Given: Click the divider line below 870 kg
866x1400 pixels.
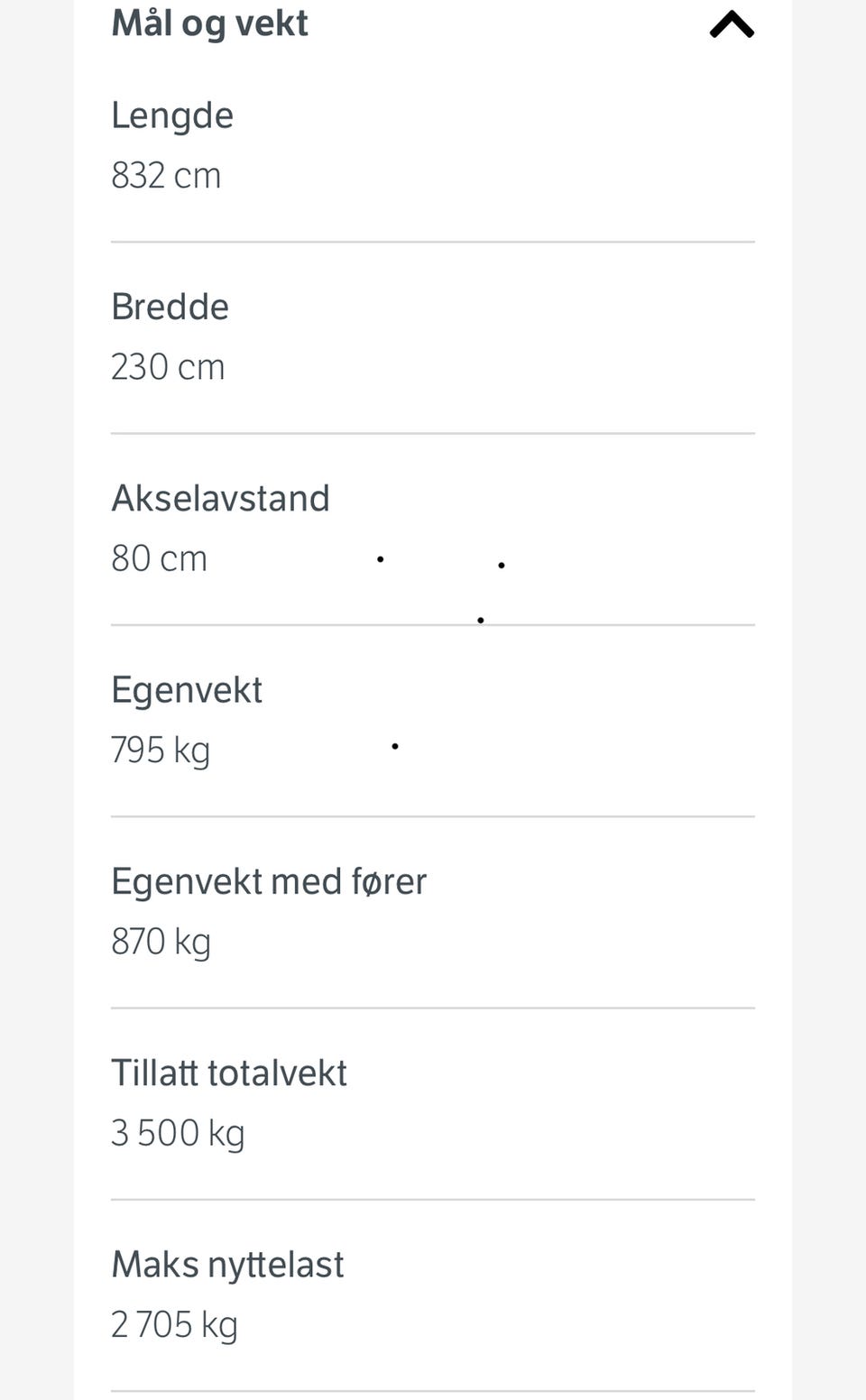Looking at the screenshot, I should (433, 1008).
